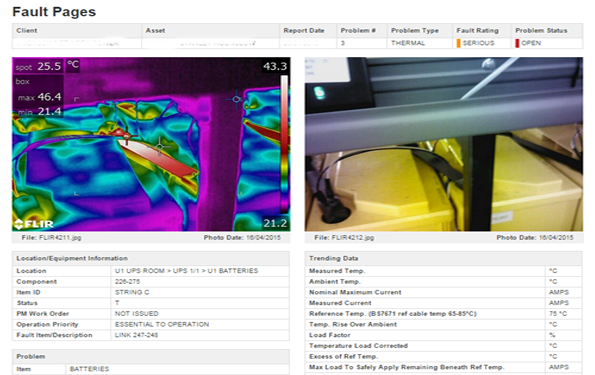Open the FLIR thermal image thumbnail
This screenshot has width=595, height=375.
(x=151, y=144)
